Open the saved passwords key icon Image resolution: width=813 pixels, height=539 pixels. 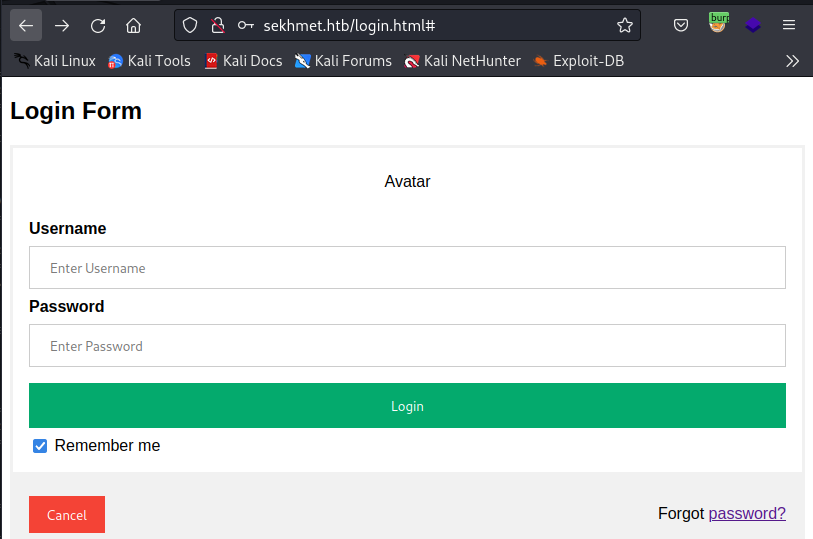(245, 25)
